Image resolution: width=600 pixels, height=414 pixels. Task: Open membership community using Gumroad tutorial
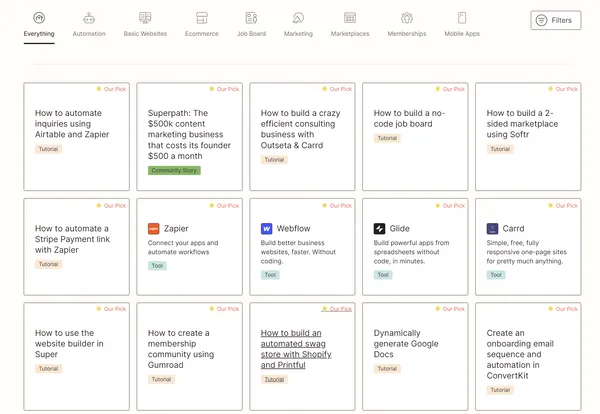(x=181, y=349)
